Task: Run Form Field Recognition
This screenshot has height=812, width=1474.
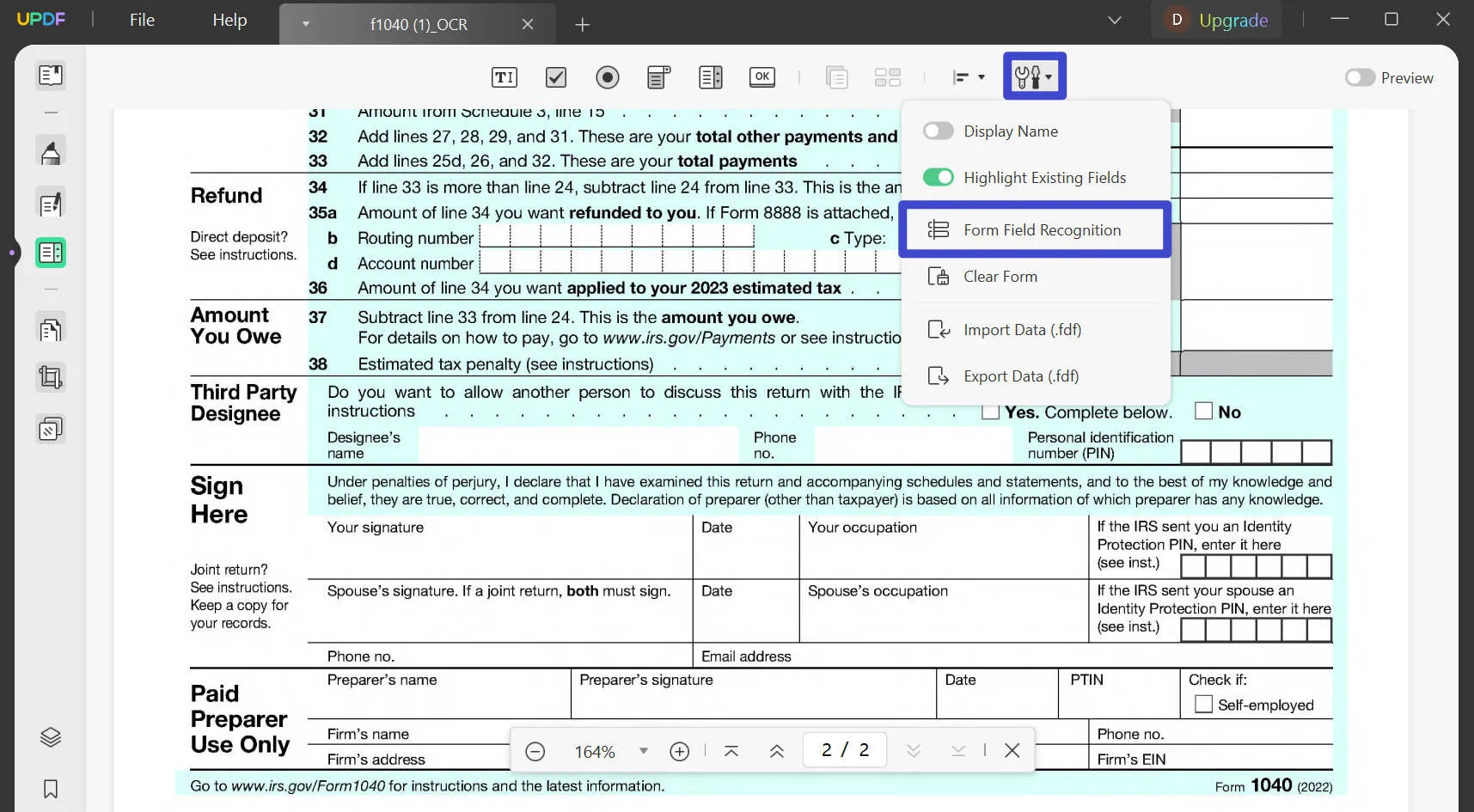Action: point(1034,229)
